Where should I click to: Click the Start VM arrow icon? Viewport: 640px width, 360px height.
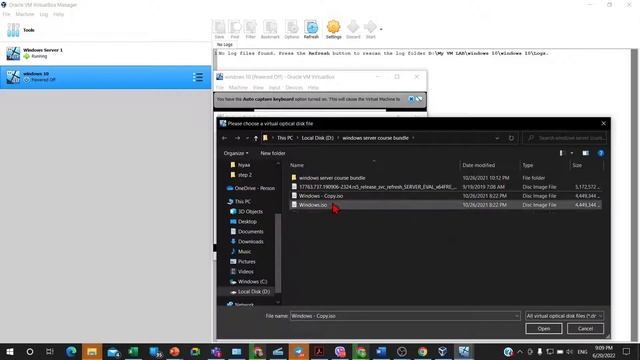pyautogui.click(x=370, y=29)
